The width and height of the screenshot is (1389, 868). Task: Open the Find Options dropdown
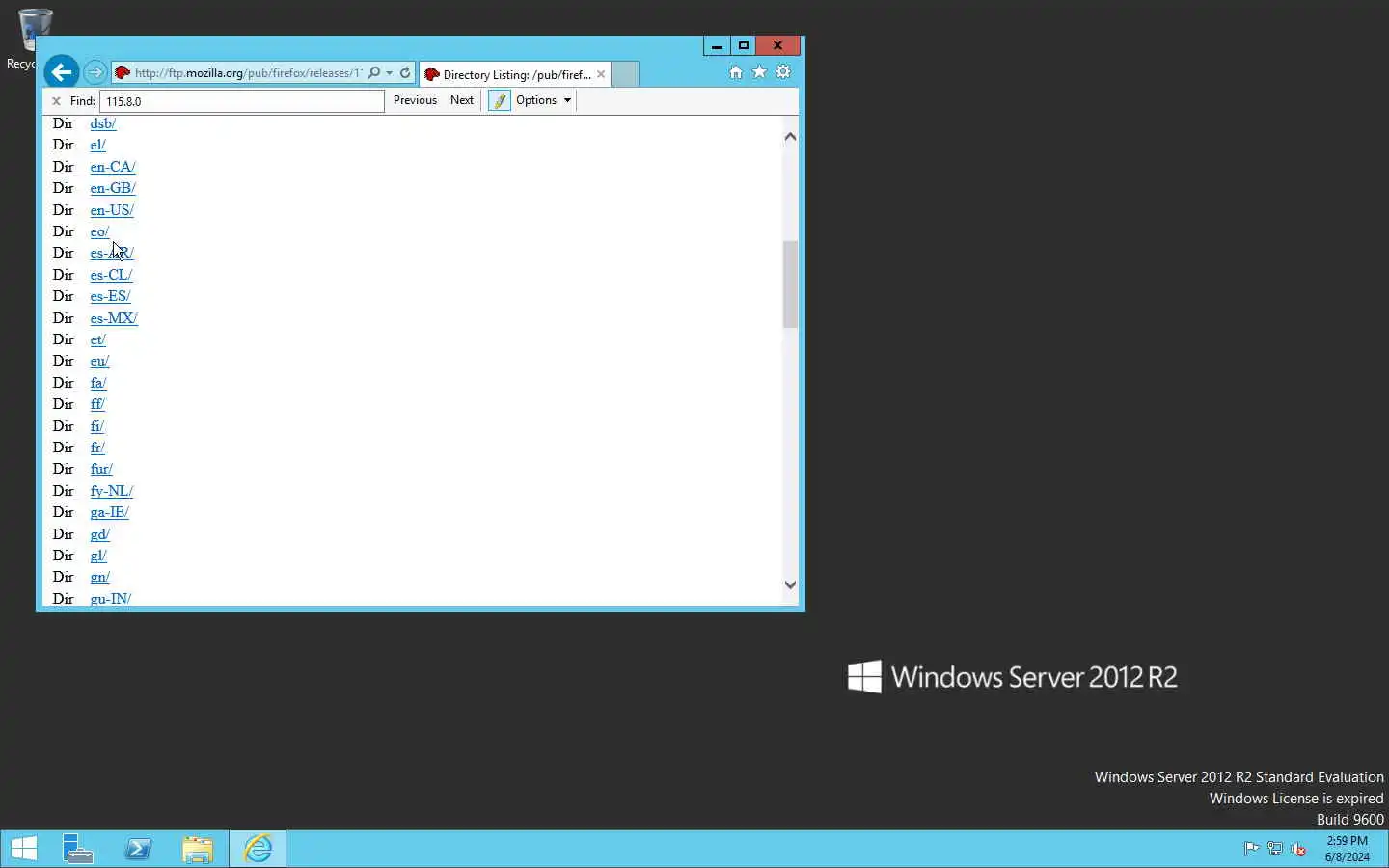click(x=544, y=100)
